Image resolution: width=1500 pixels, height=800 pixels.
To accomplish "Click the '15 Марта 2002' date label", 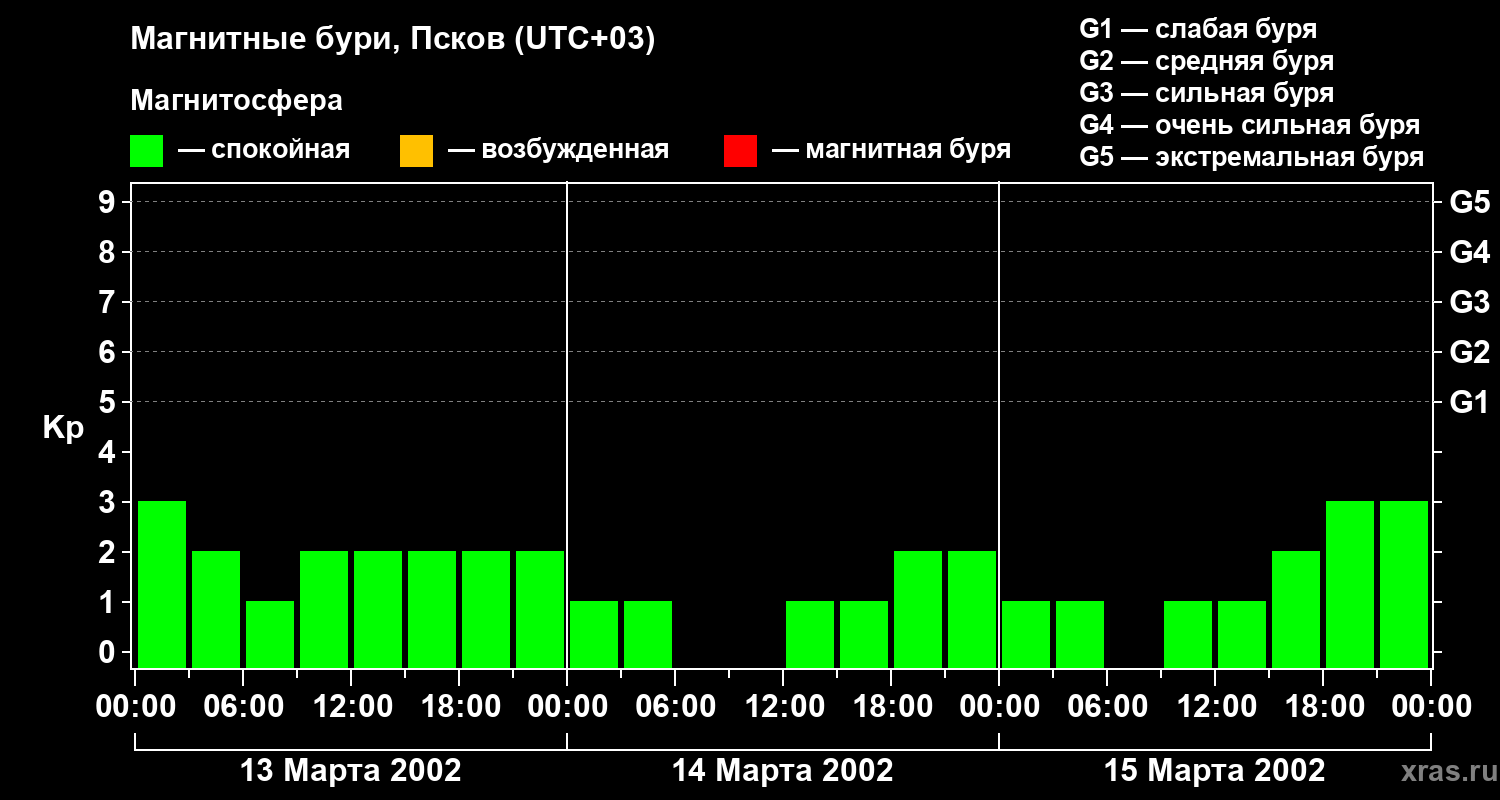I will pyautogui.click(x=1215, y=771).
